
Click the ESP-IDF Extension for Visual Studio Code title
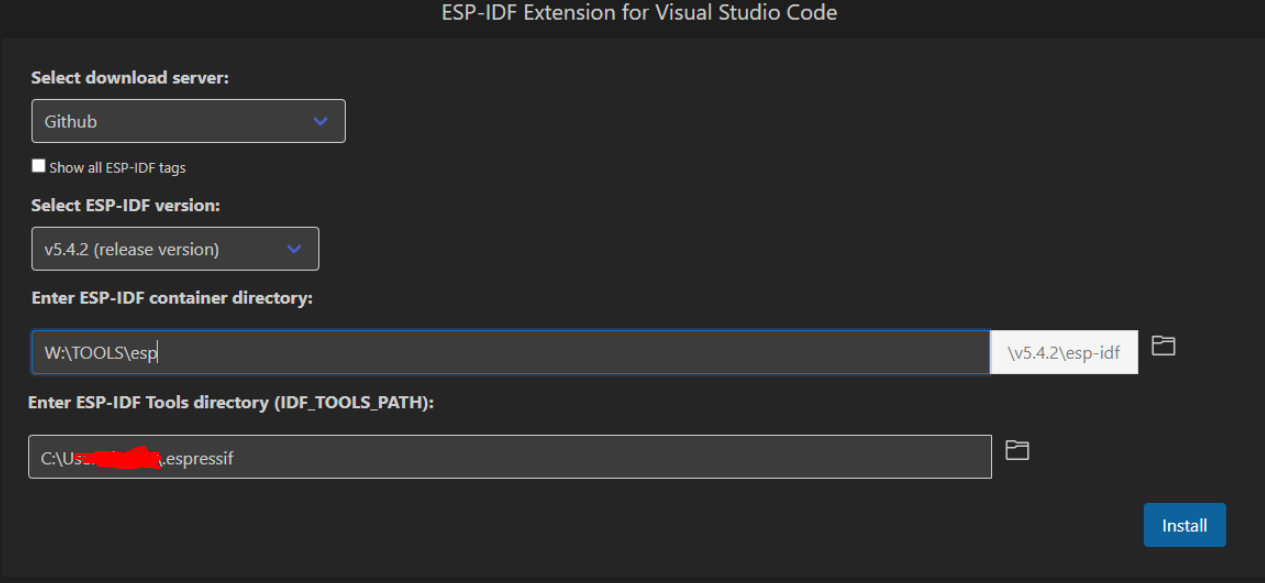pyautogui.click(x=639, y=13)
